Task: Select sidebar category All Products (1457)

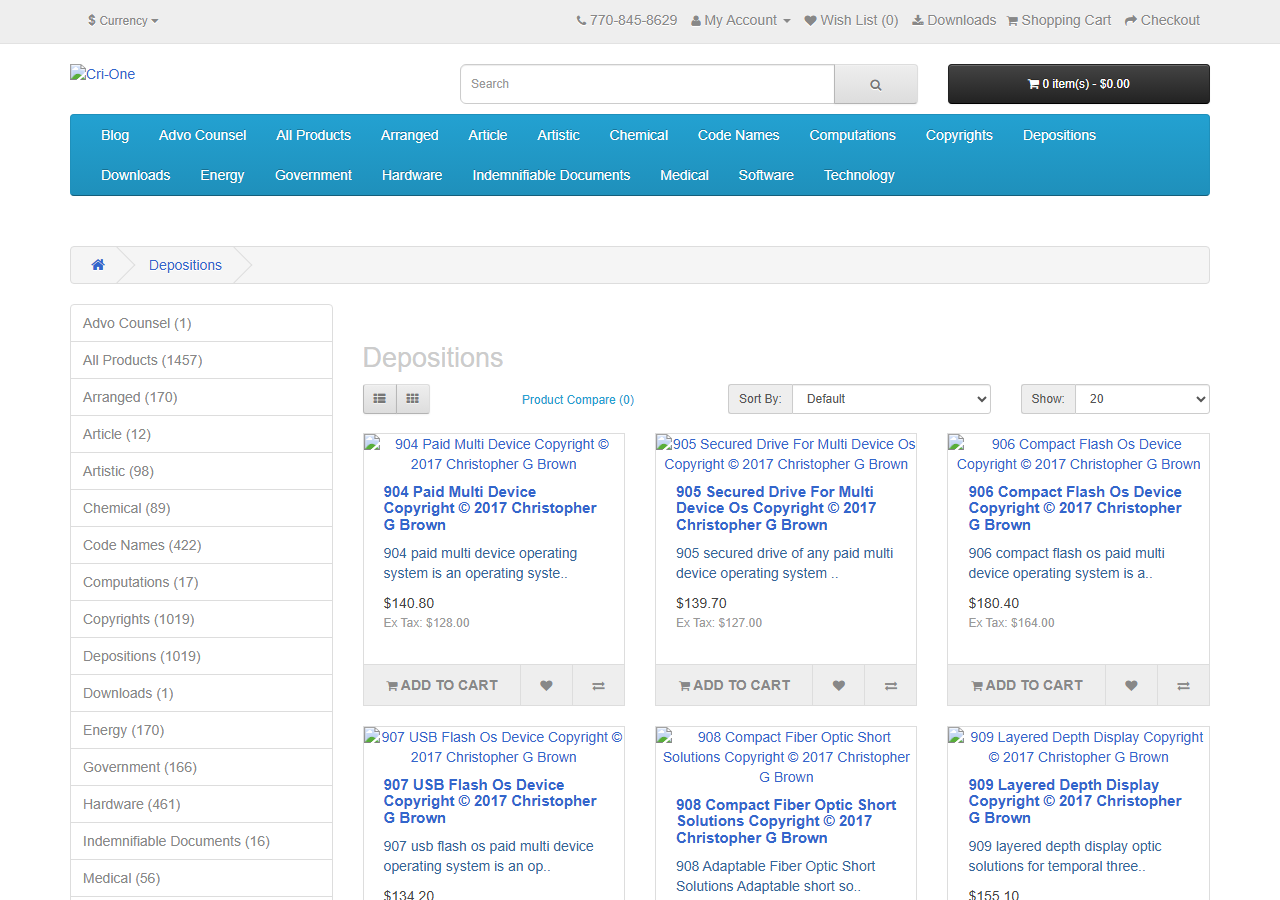Action: coord(201,360)
